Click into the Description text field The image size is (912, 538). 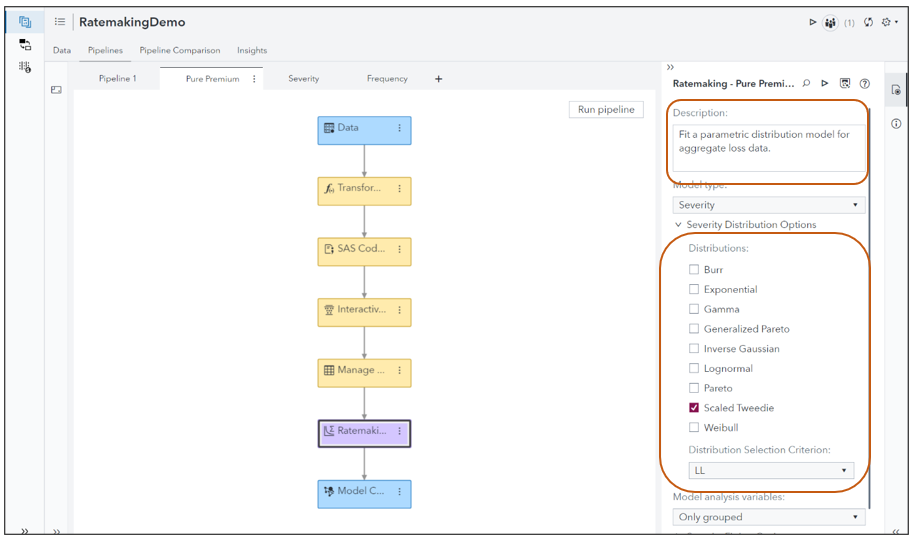(768, 148)
